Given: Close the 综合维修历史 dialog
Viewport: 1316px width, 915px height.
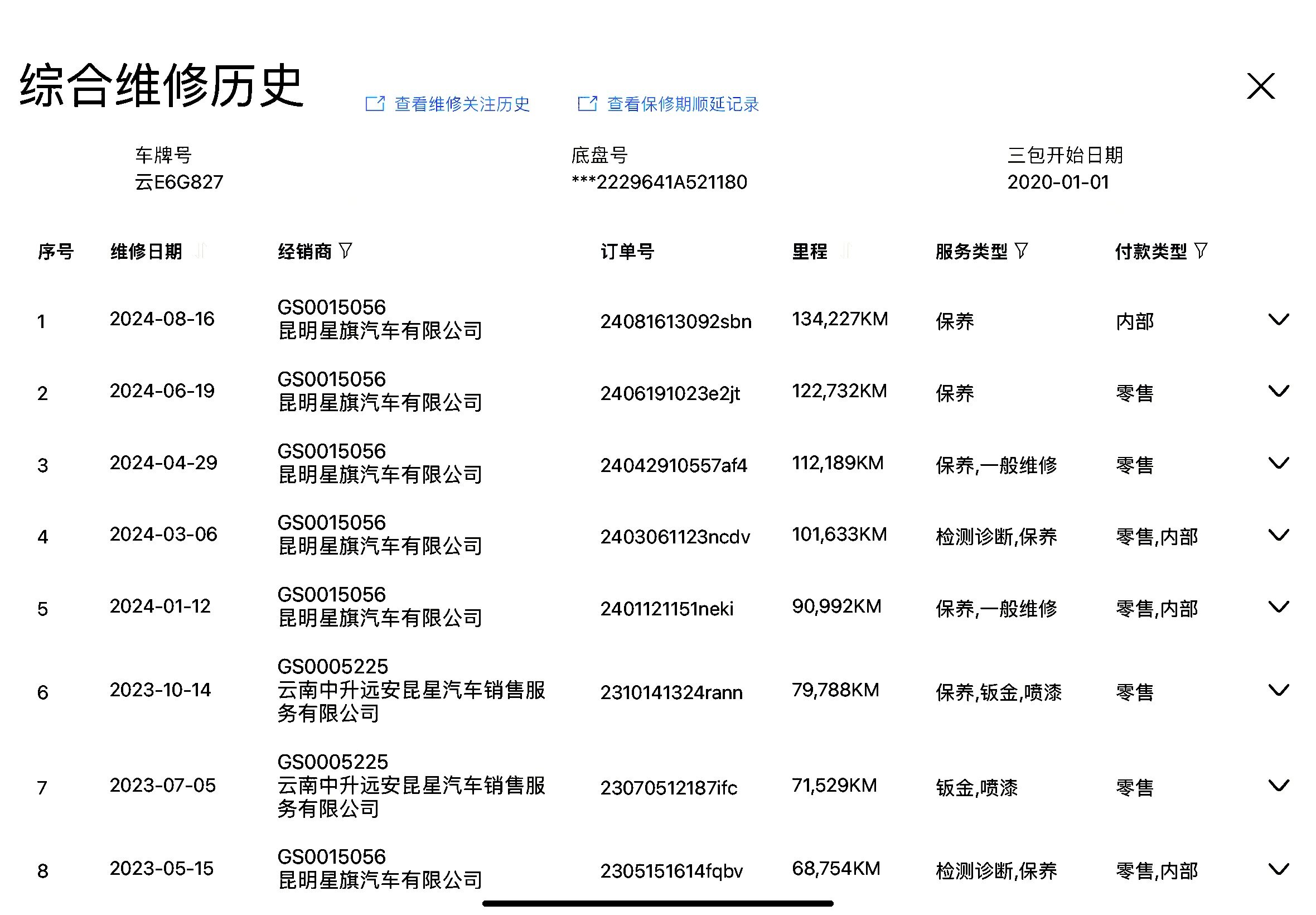Looking at the screenshot, I should pos(1260,86).
